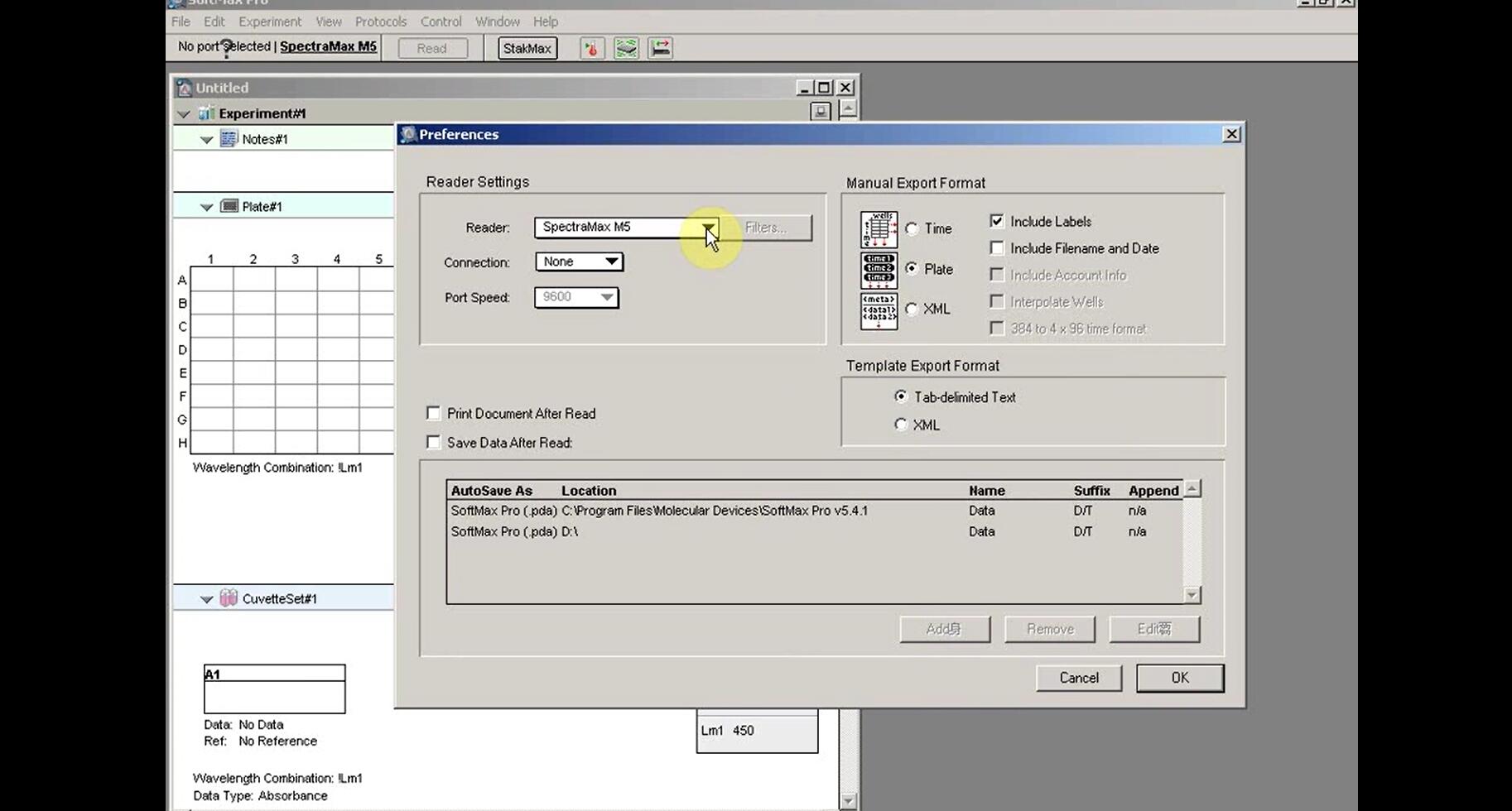
Task: Click the Remove autosave button
Action: point(1050,629)
